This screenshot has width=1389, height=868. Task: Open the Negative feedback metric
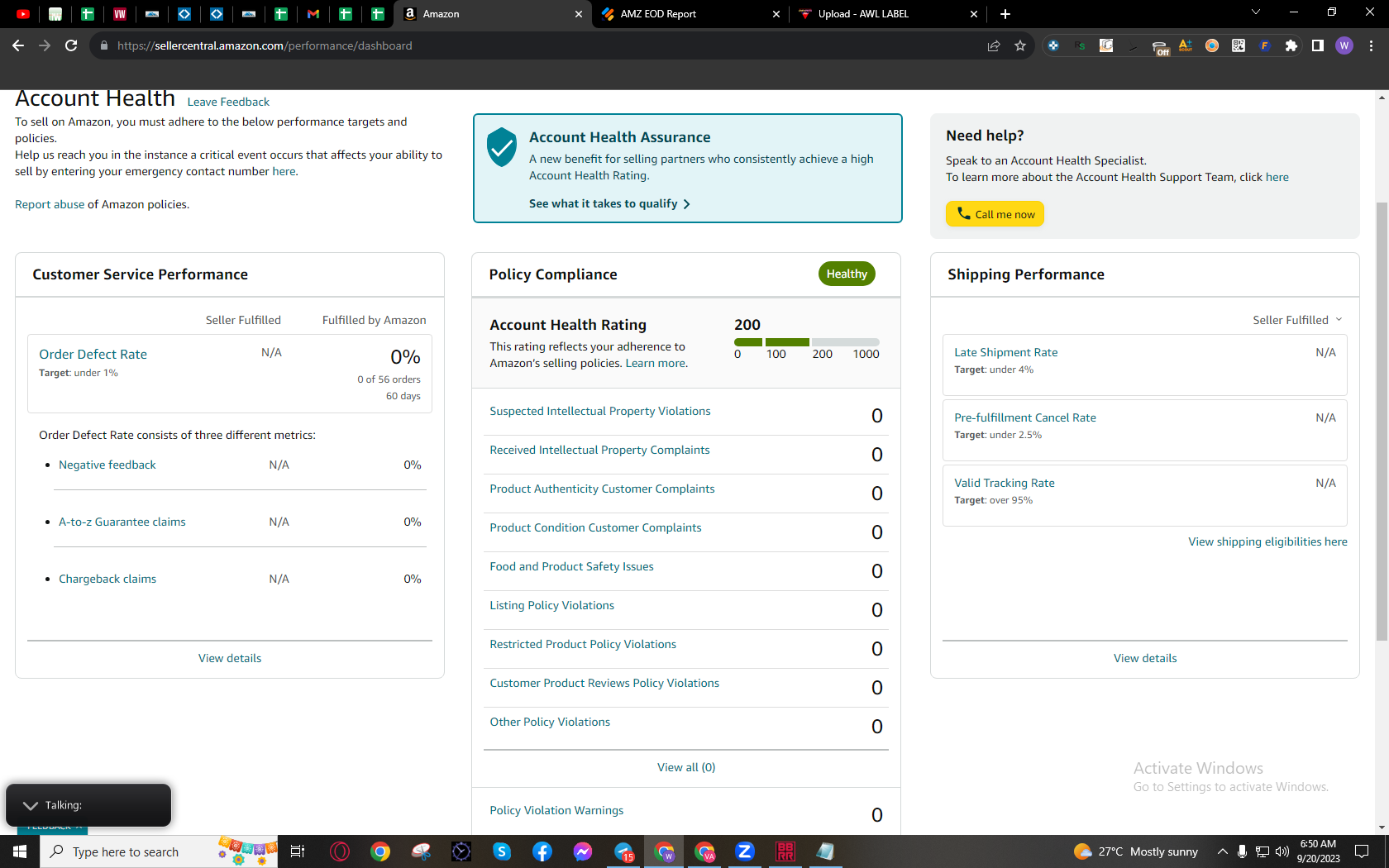107,465
